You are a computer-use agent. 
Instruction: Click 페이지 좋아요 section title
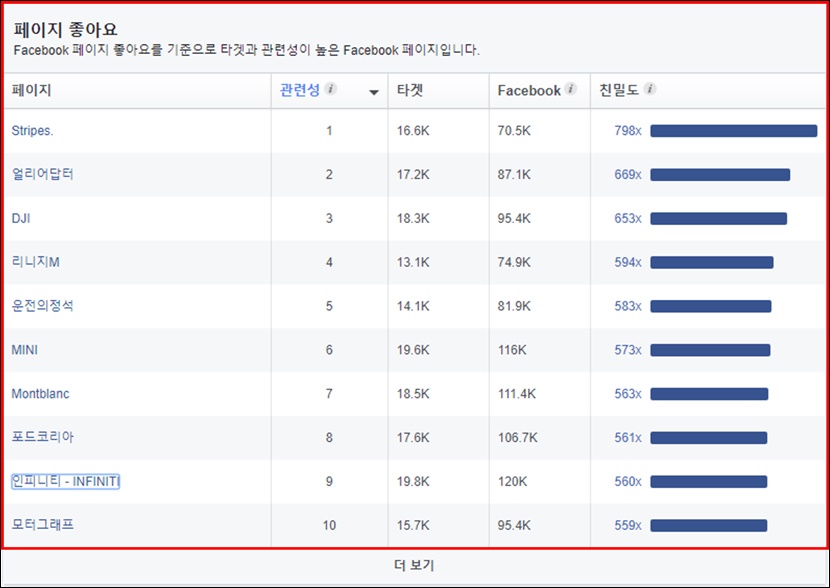[x=65, y=29]
